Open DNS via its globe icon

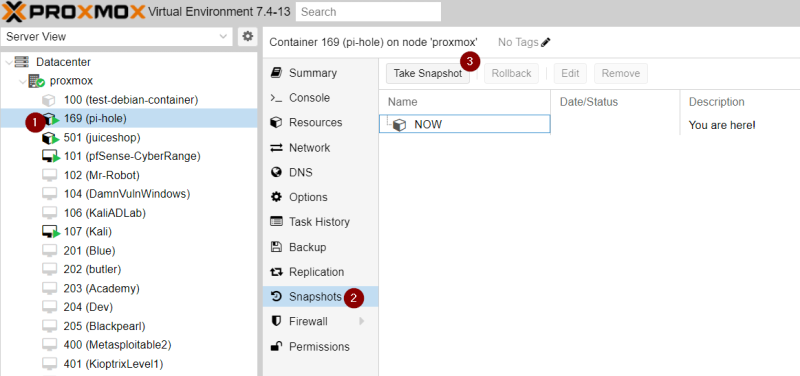click(276, 172)
